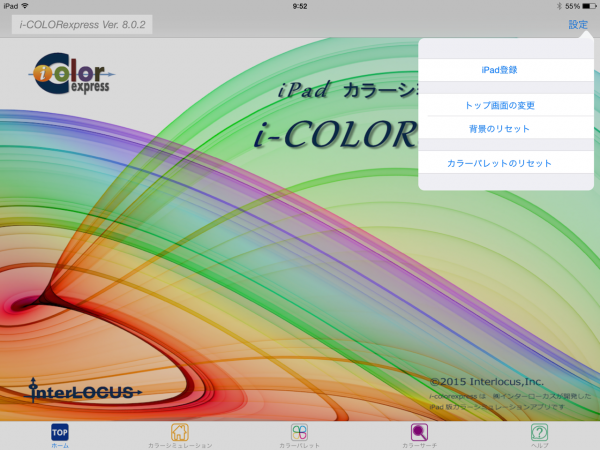
Task: Choose カラーパレットのリセット menu entry
Action: click(506, 163)
